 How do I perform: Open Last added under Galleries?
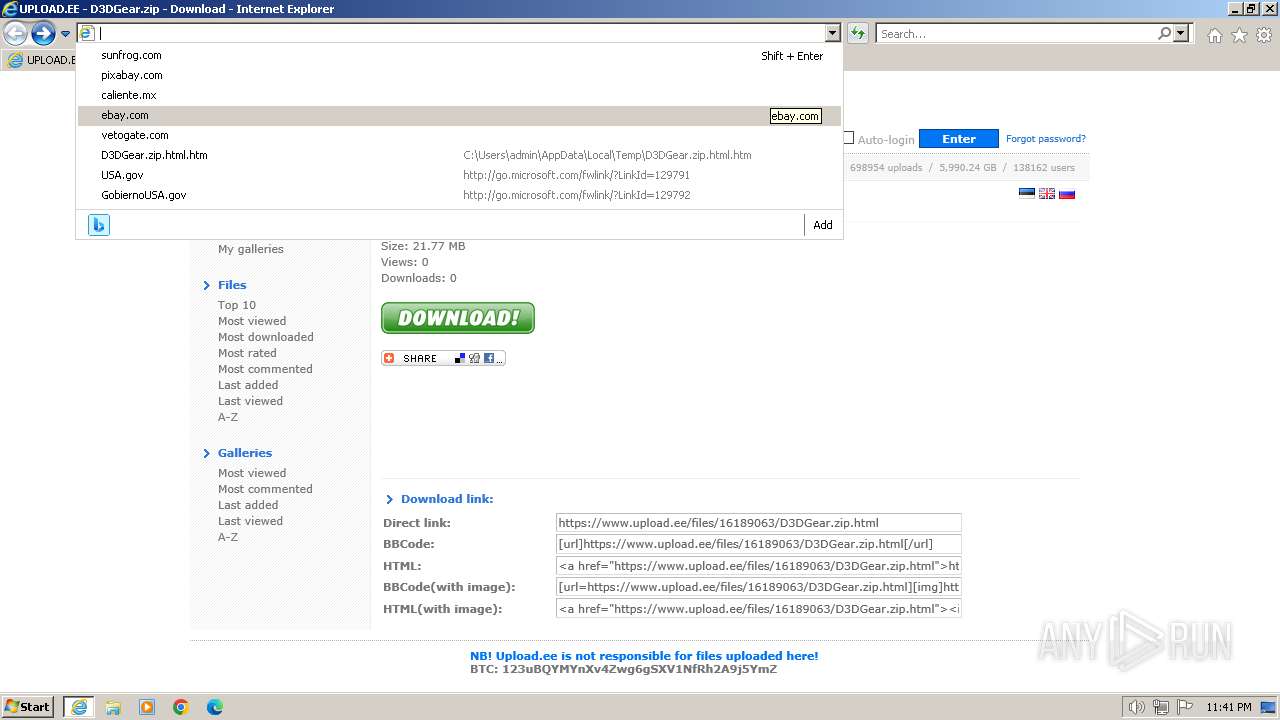(x=248, y=505)
